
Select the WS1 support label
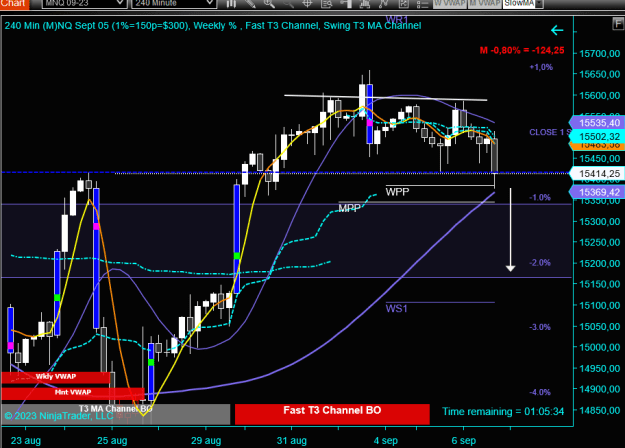coord(396,308)
